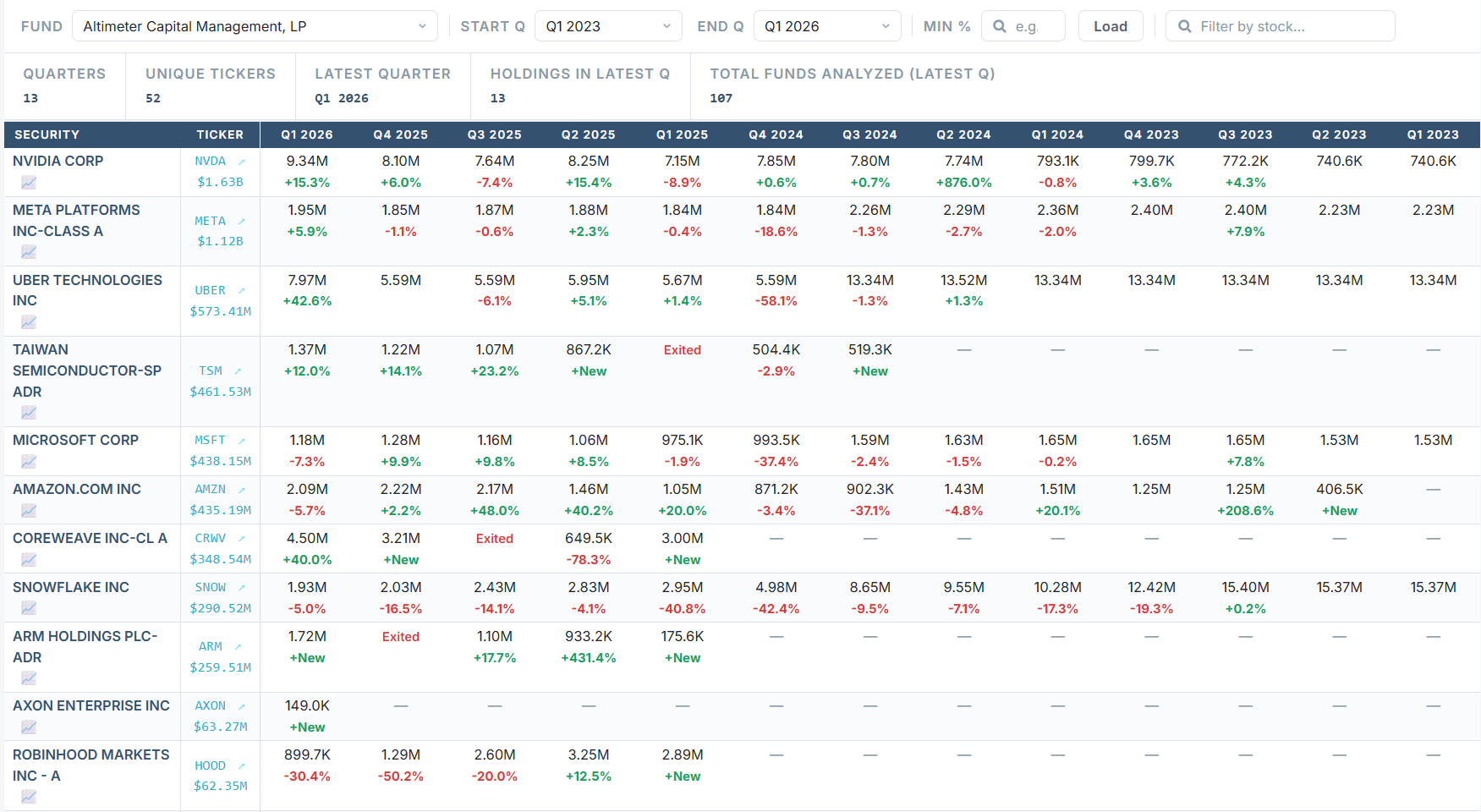Open META PLATFORMS chart icon
The image size is (1481, 812).
pyautogui.click(x=29, y=251)
